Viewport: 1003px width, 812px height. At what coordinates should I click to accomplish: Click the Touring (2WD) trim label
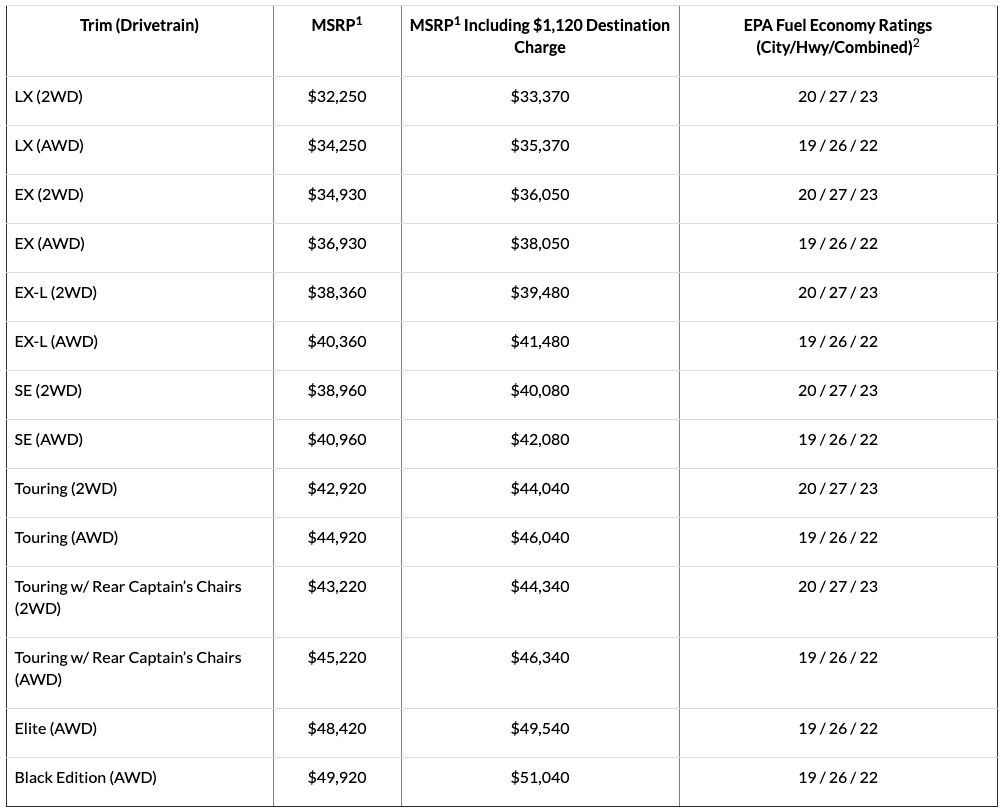[x=66, y=489]
